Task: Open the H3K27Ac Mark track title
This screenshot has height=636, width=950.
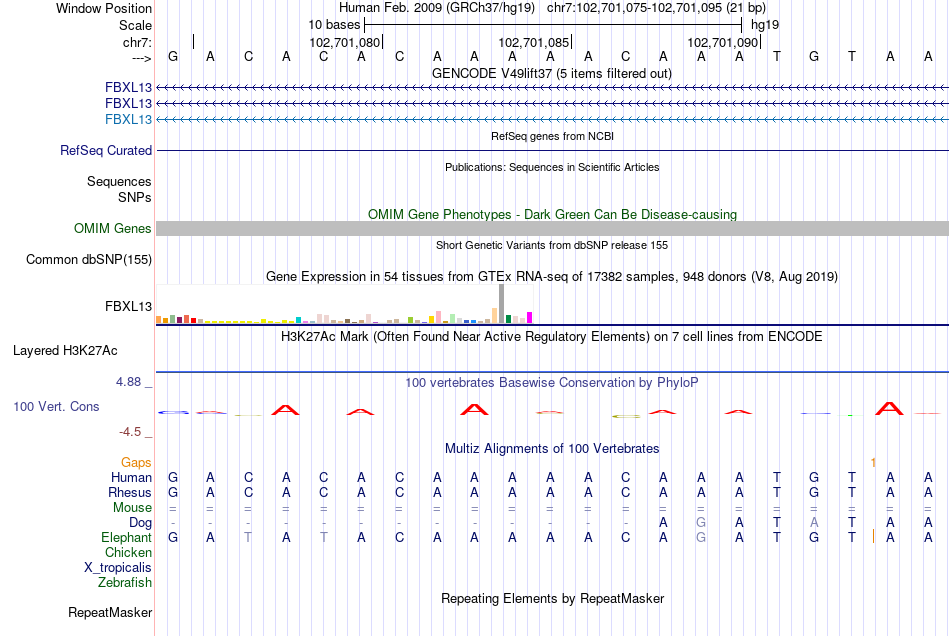Action: (552, 337)
